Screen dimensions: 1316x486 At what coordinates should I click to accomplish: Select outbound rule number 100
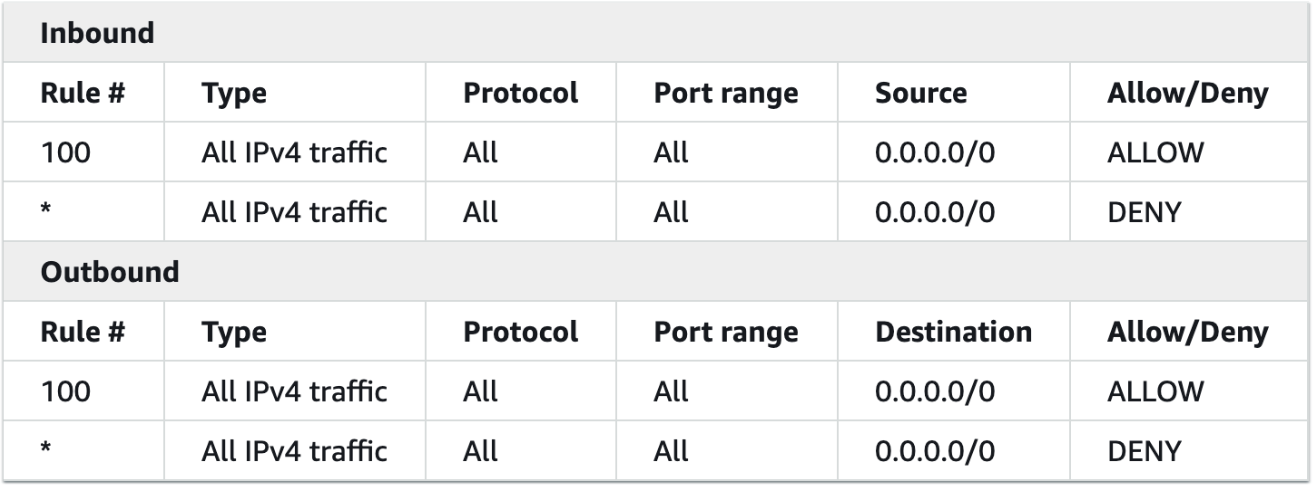click(65, 391)
